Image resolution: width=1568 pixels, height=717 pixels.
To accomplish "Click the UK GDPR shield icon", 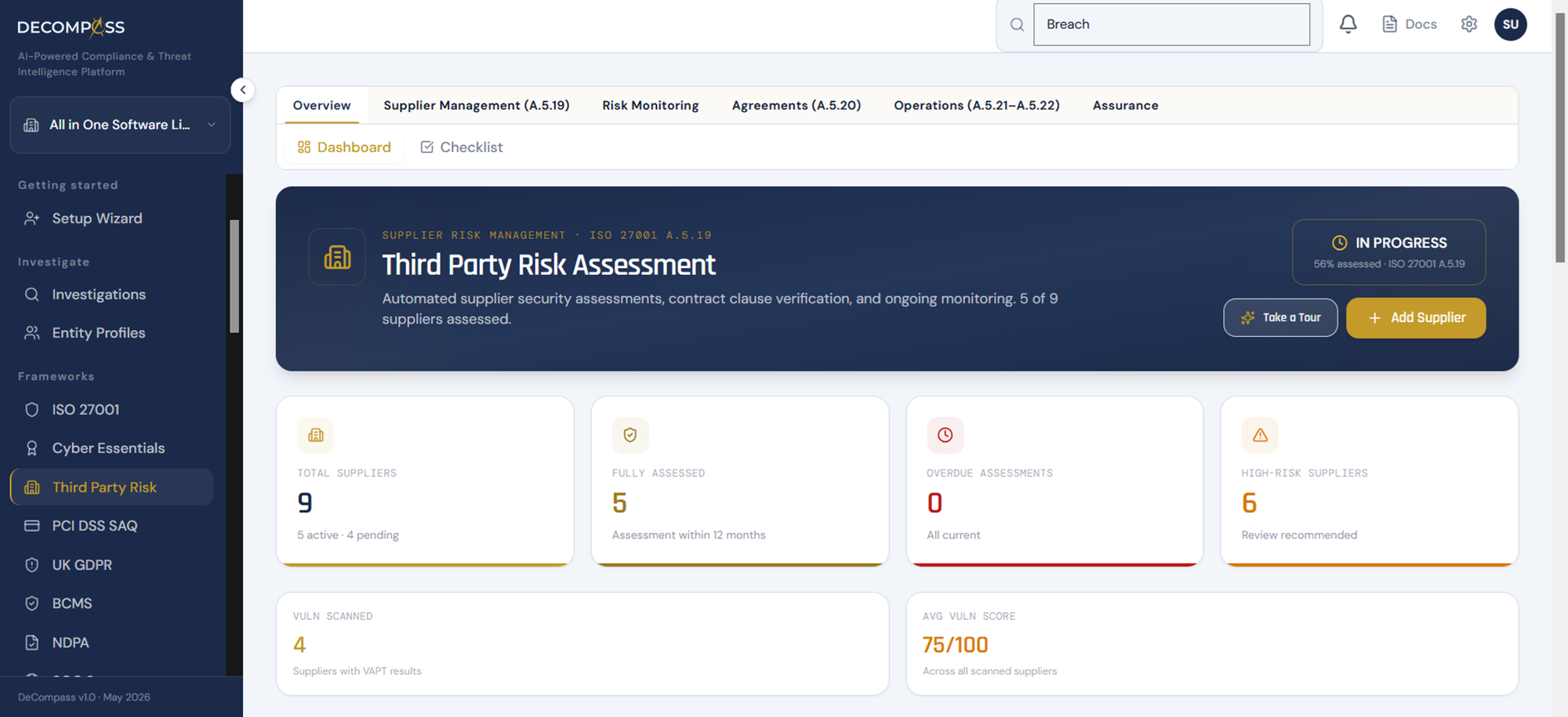I will click(32, 565).
